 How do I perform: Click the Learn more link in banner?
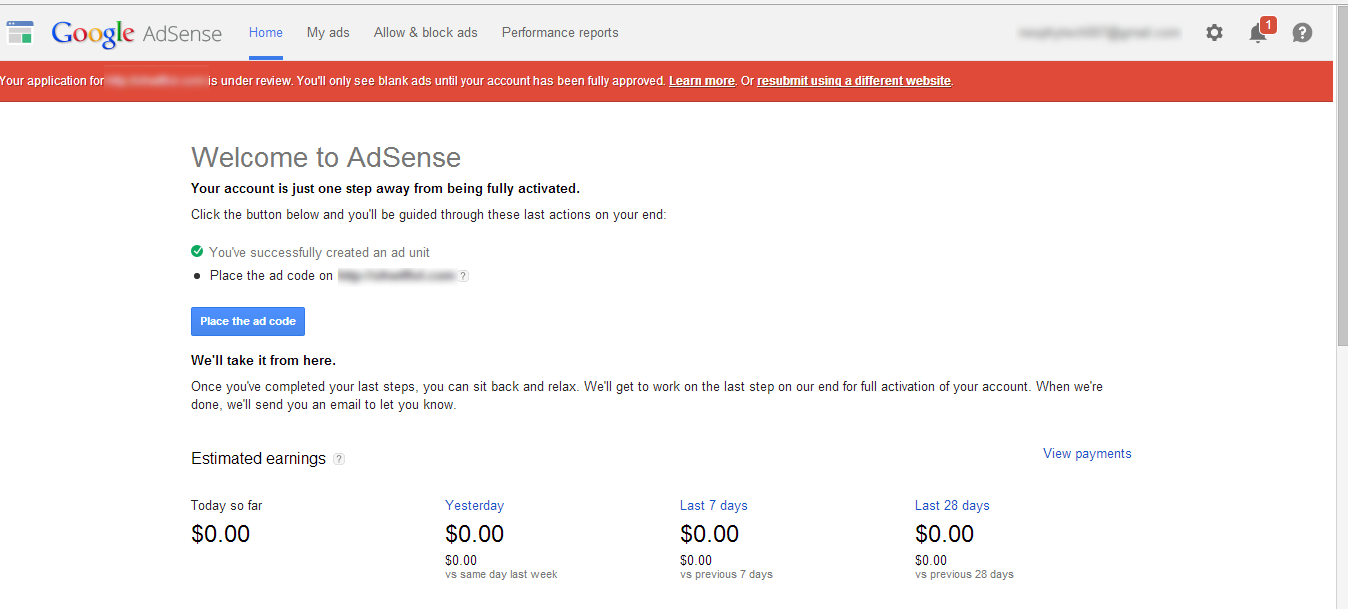coord(702,81)
